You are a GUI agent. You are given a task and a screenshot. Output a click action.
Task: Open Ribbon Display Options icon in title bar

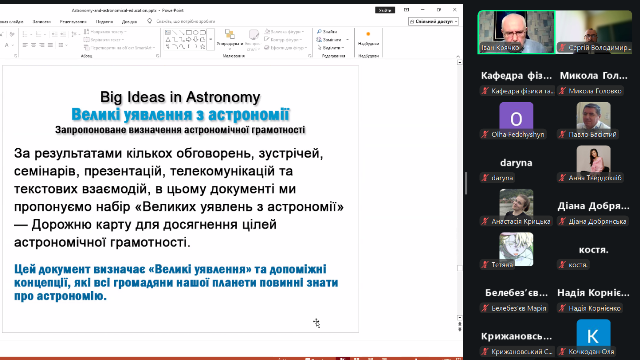pos(407,9)
